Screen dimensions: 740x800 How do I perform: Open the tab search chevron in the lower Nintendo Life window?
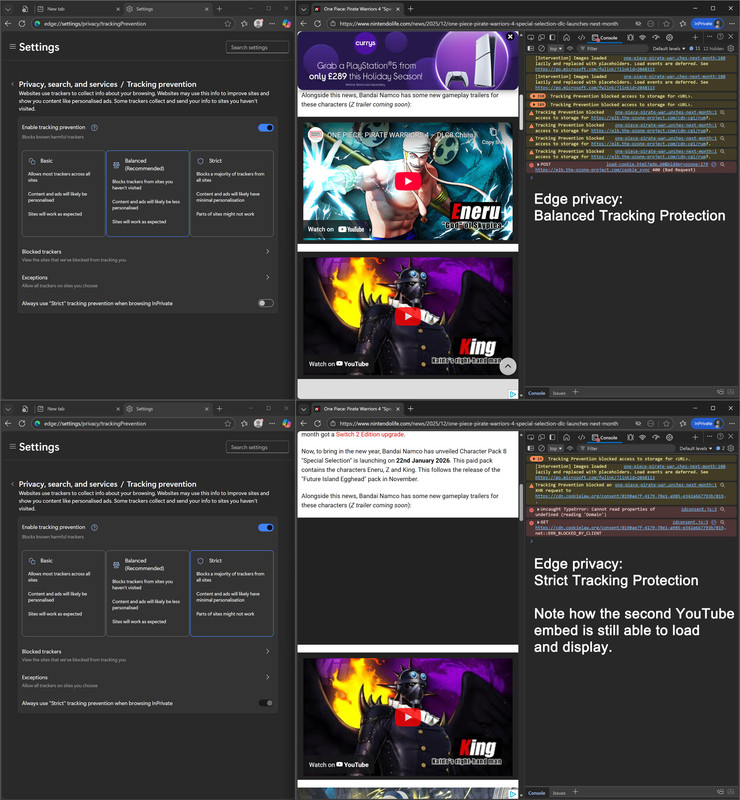(304, 409)
